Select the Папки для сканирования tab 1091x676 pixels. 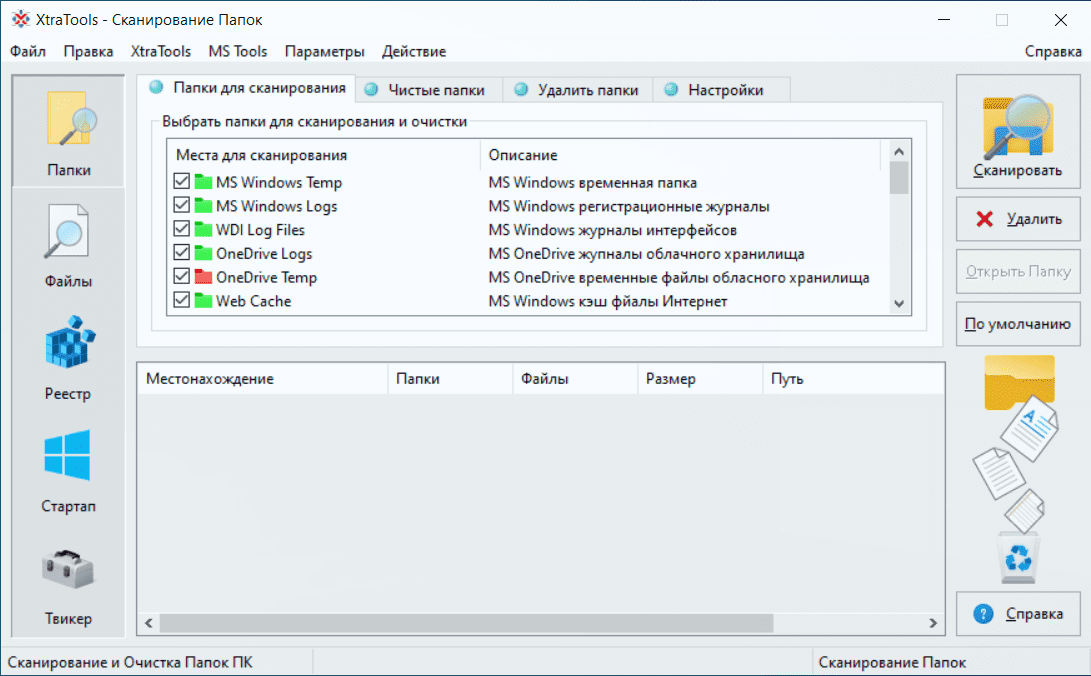coord(246,88)
